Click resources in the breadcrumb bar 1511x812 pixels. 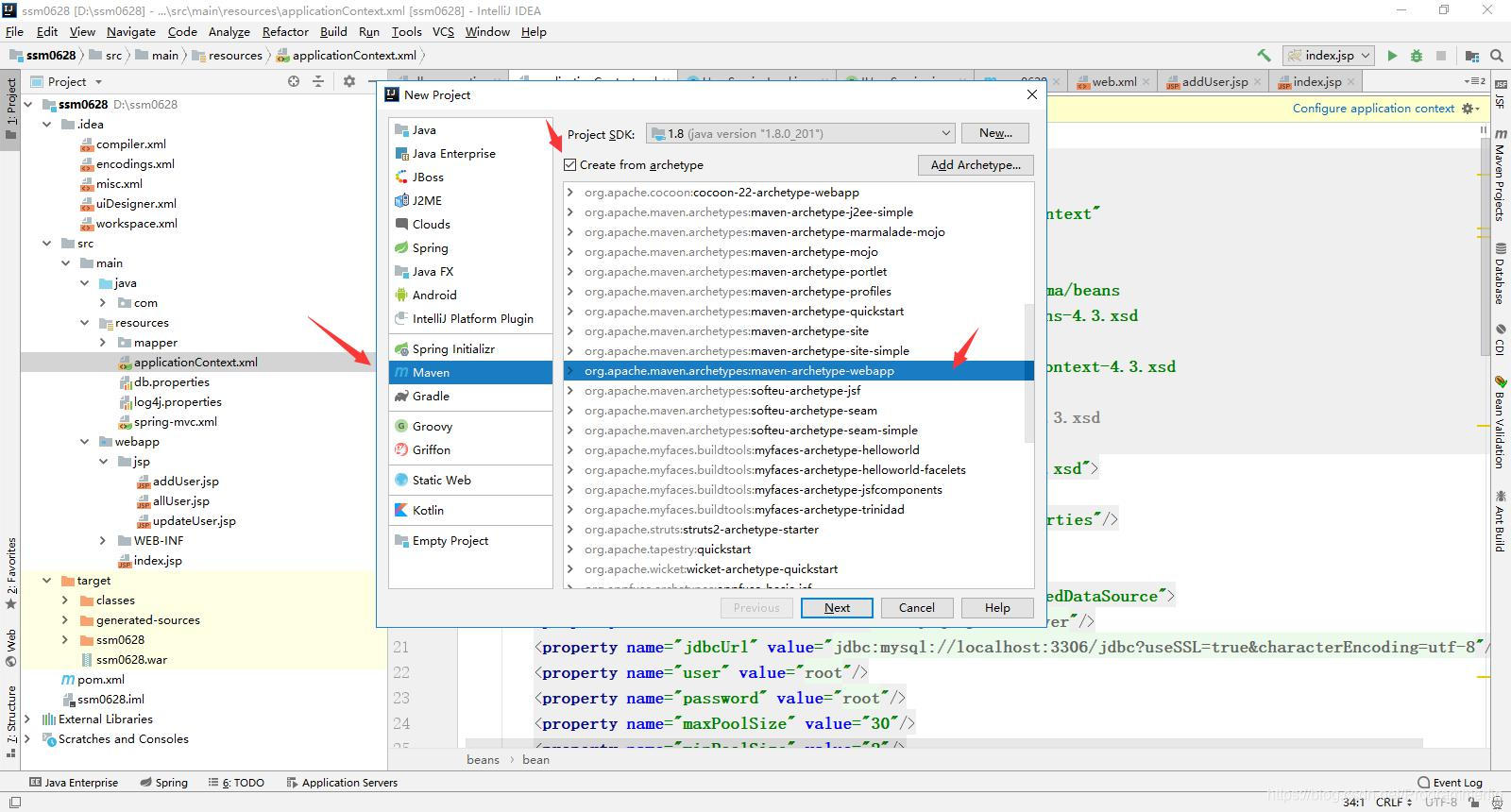point(235,56)
